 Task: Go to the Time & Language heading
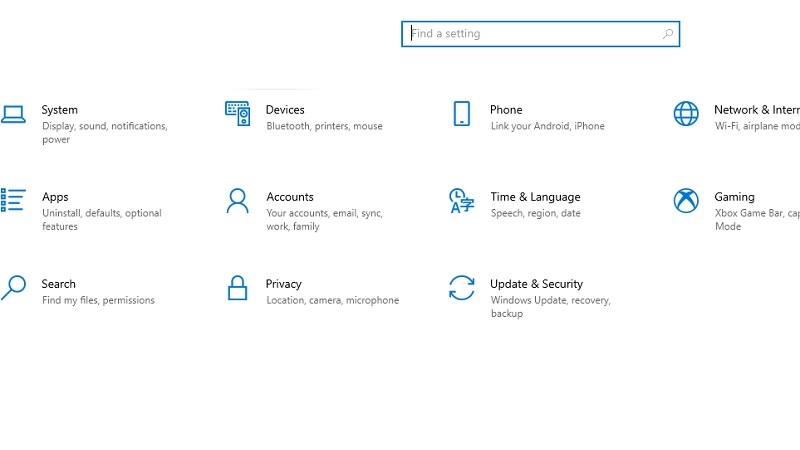click(x=535, y=197)
